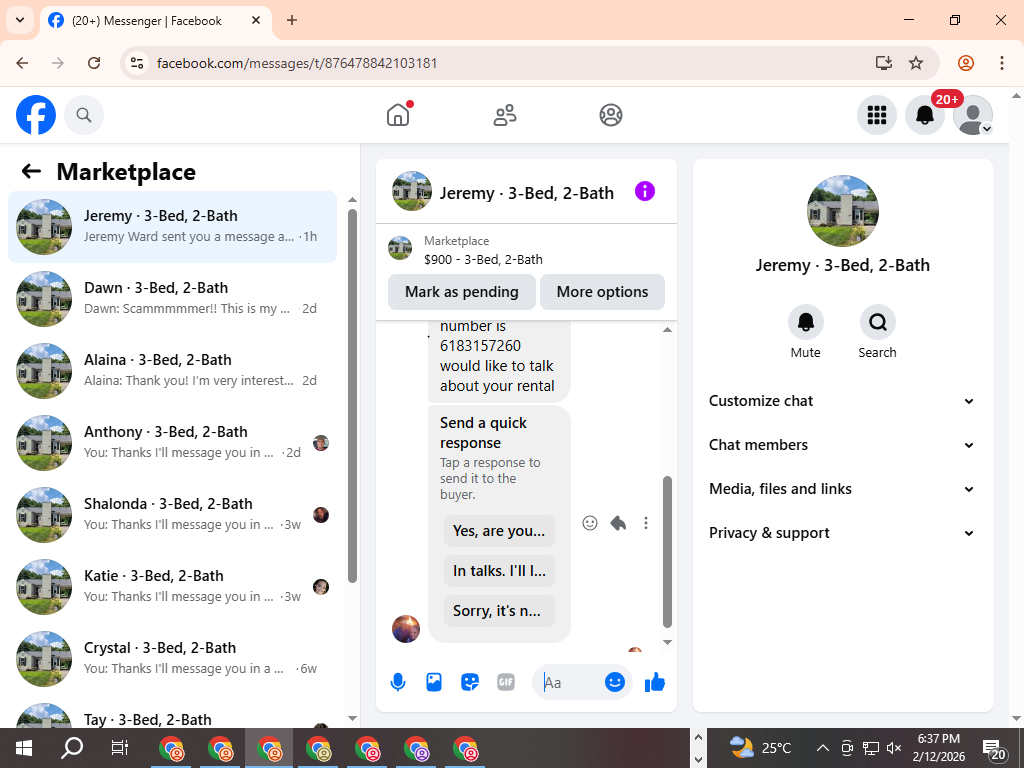The width and height of the screenshot is (1024, 768).
Task: Open the Dawn · 3-Bed, 2-Bath conversation
Action: pos(172,298)
